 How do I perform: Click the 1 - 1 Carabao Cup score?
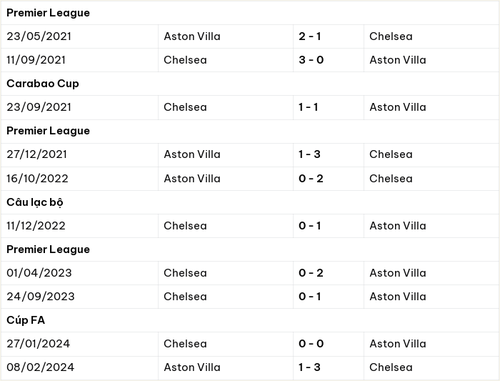(308, 107)
